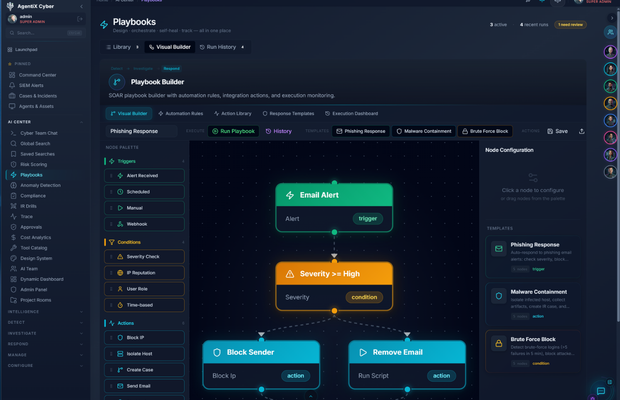Switch to the Library tab
The image size is (620, 400).
(122, 47)
